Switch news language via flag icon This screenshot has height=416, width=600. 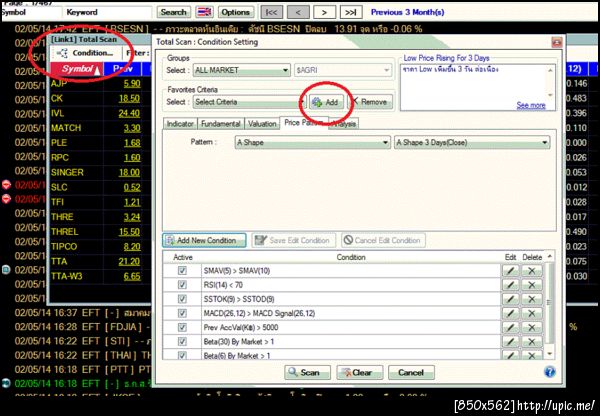204,12
